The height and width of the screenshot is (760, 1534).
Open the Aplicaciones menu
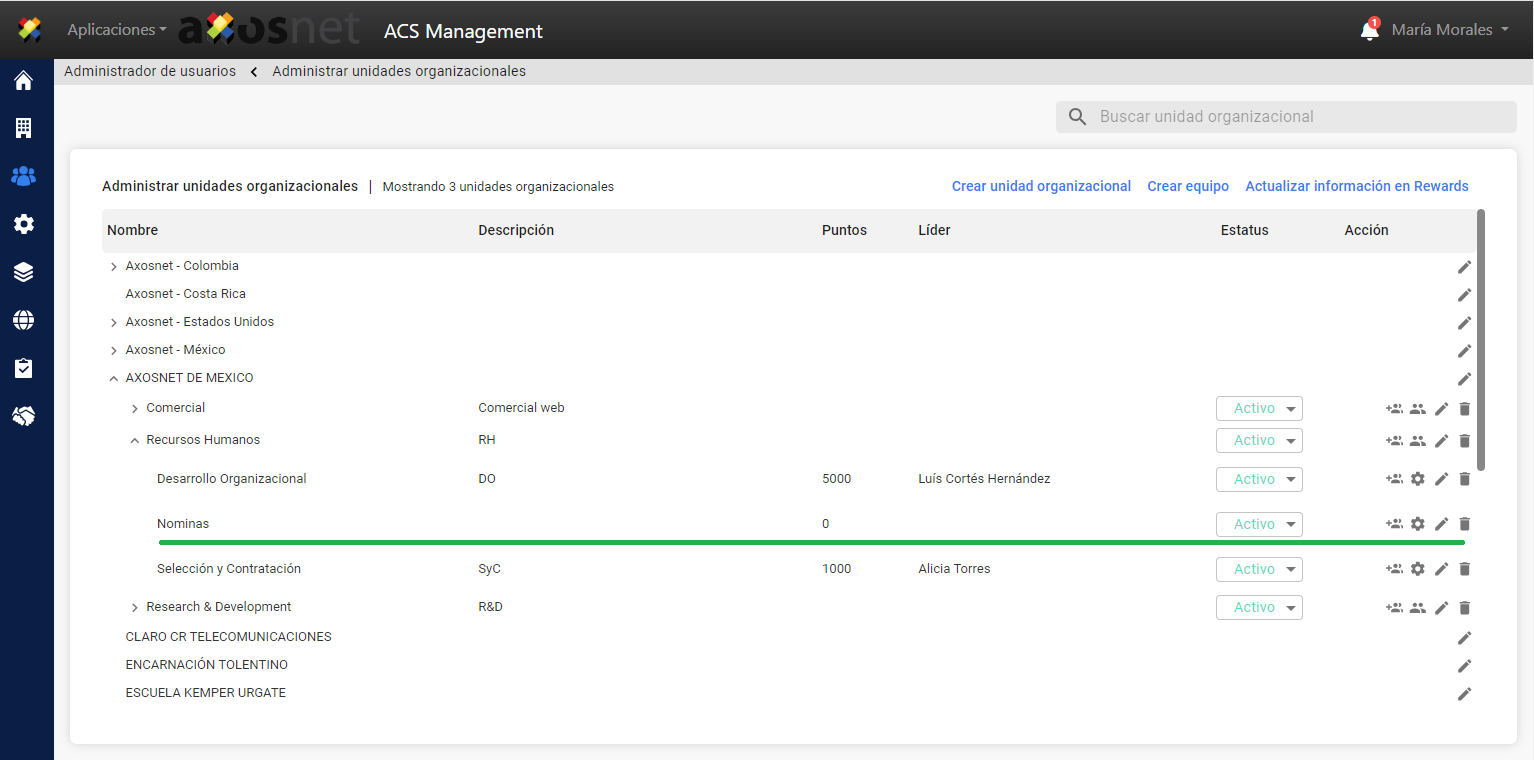[x=116, y=30]
